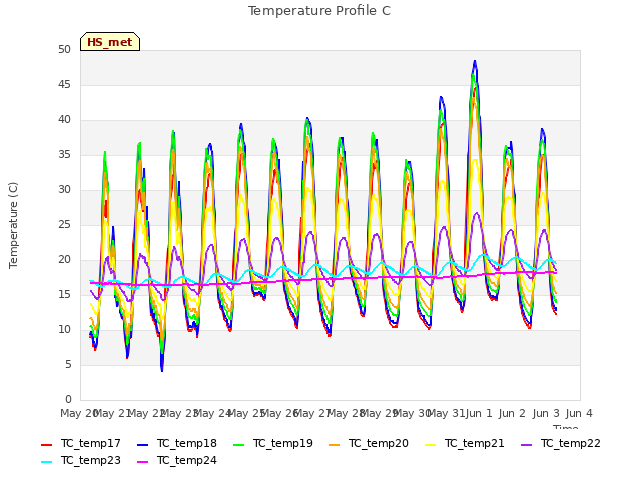This screenshot has width=640, height=480.
Task: Click the x-axis label Jun 1
Action: point(479,413)
